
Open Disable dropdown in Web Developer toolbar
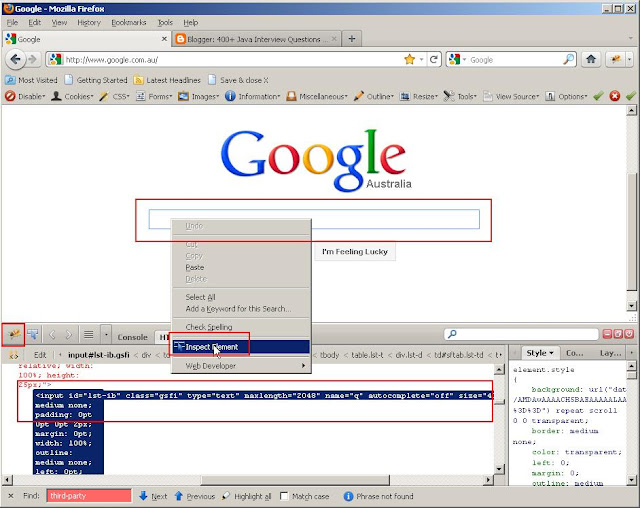(x=25, y=96)
